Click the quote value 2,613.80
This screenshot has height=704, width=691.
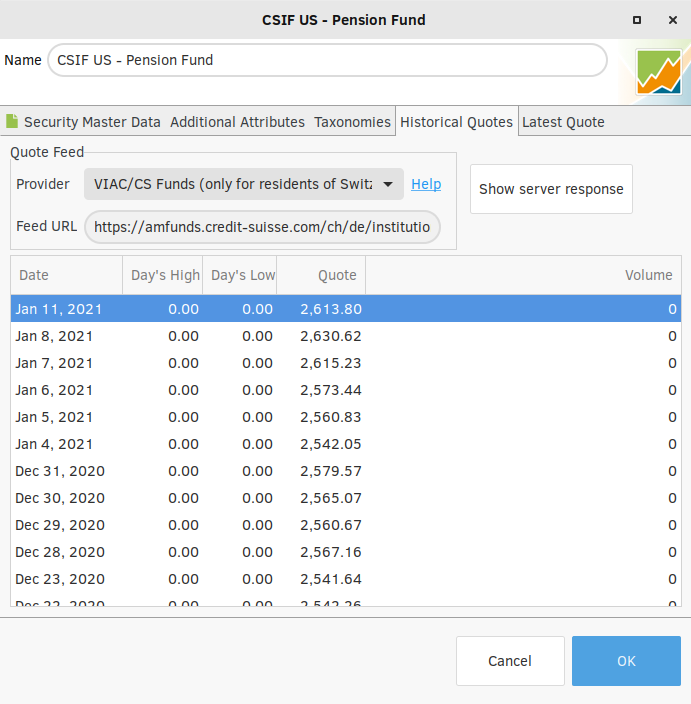pyautogui.click(x=331, y=309)
